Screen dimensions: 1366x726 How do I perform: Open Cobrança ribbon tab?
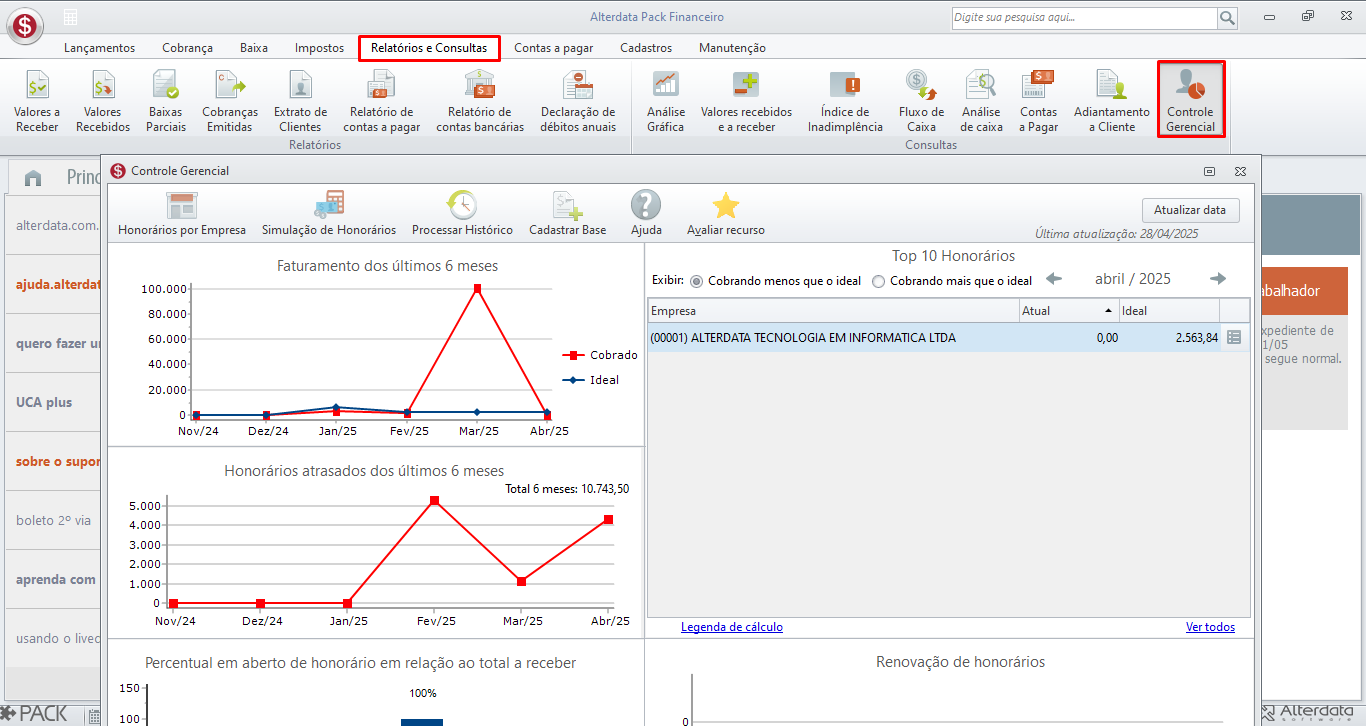[187, 48]
